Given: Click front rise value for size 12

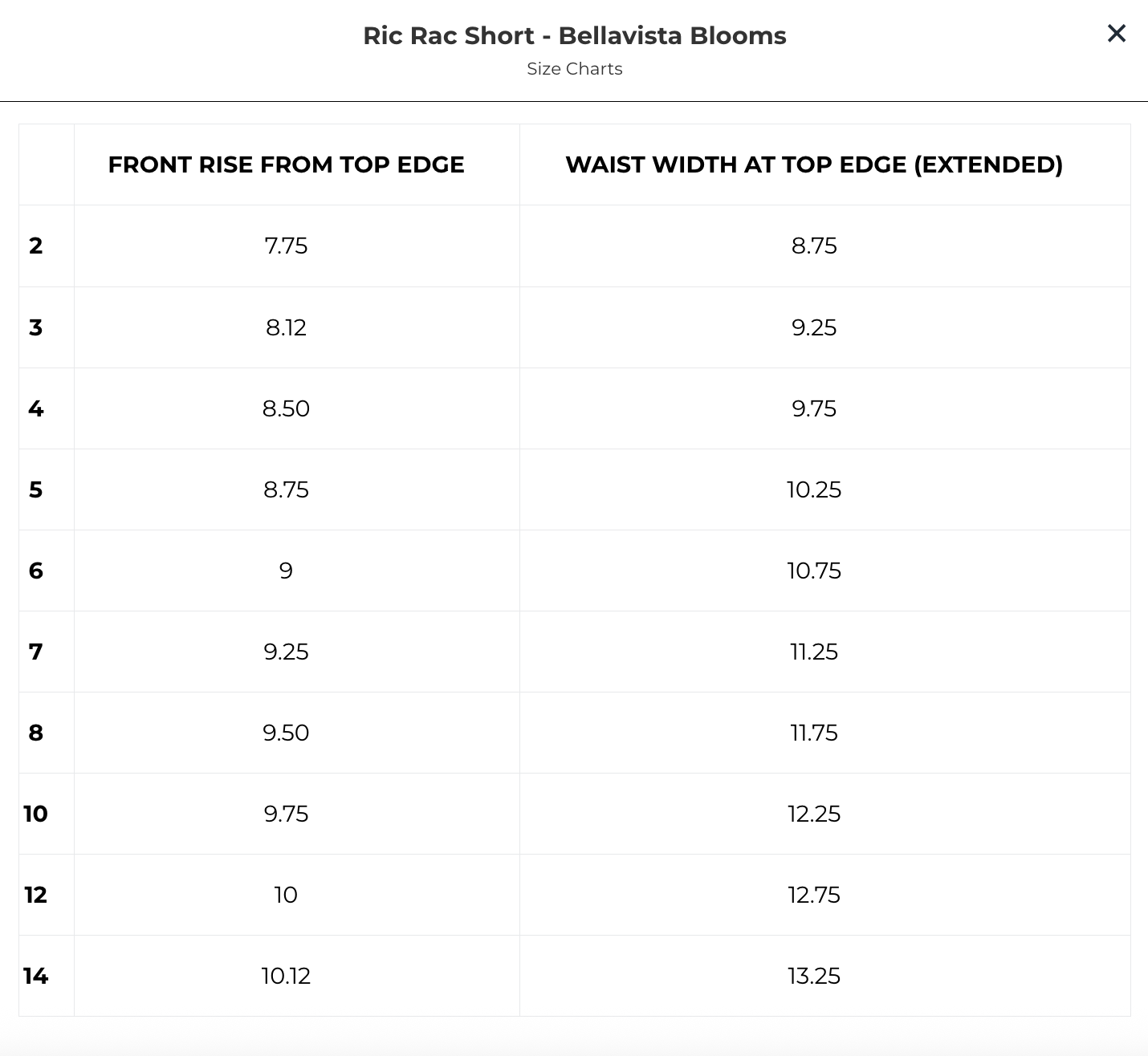Looking at the screenshot, I should coord(286,895).
